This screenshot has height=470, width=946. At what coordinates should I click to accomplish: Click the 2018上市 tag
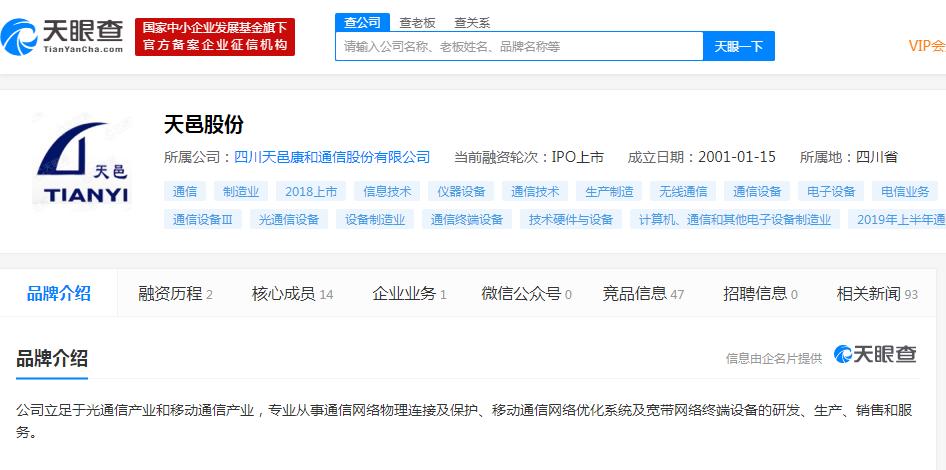[x=311, y=191]
